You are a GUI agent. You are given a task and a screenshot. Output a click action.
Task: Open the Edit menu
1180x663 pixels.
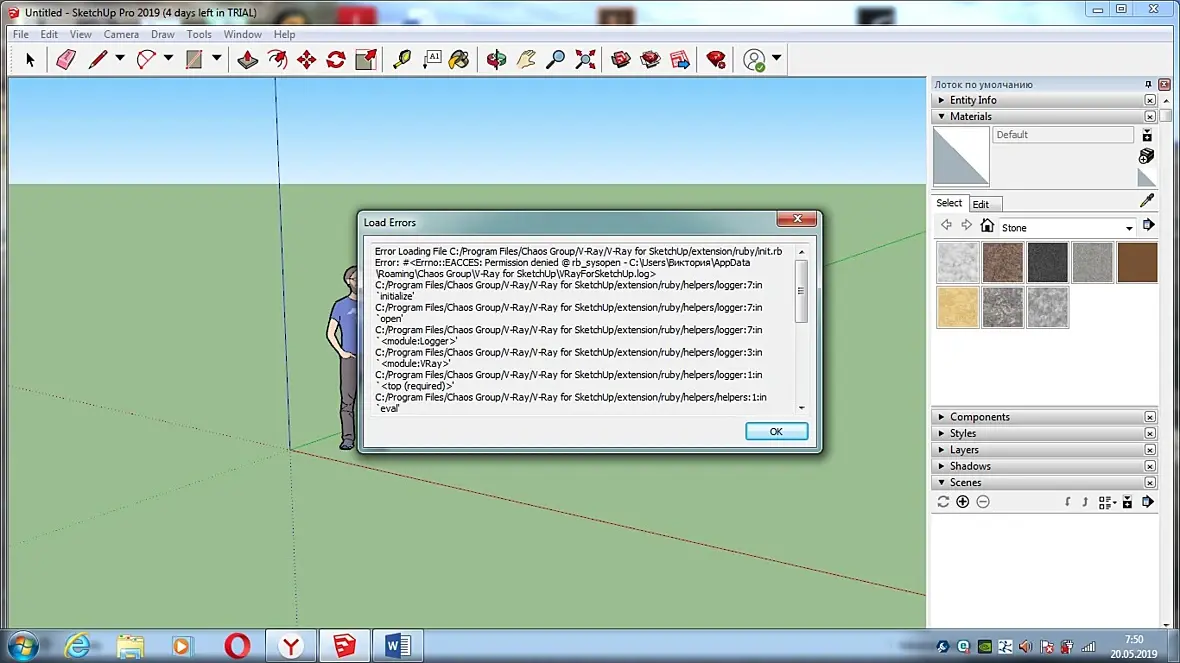tap(49, 35)
